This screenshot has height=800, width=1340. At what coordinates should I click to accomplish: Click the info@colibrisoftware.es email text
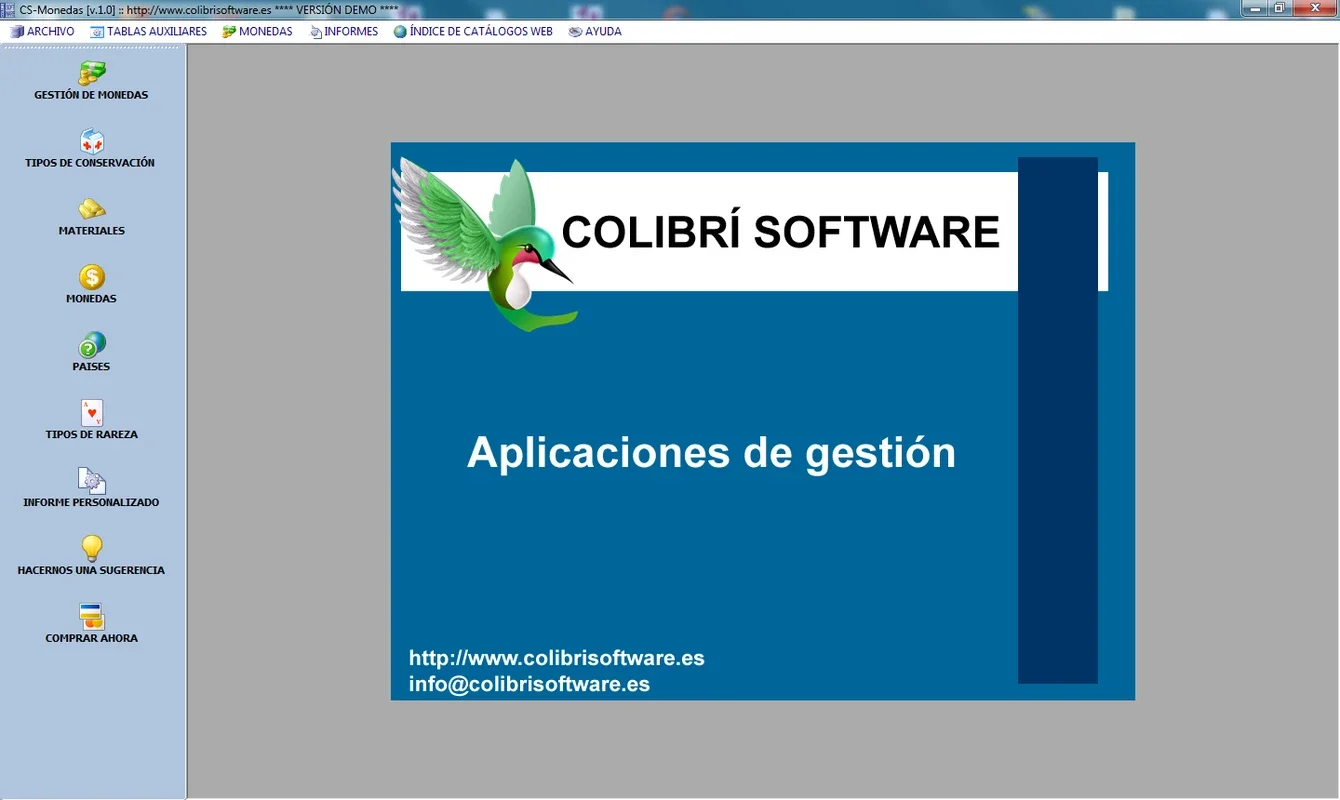pyautogui.click(x=530, y=684)
